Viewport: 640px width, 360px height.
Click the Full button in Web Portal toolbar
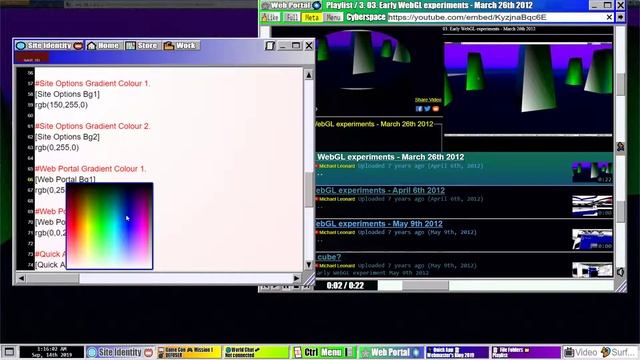[292, 18]
